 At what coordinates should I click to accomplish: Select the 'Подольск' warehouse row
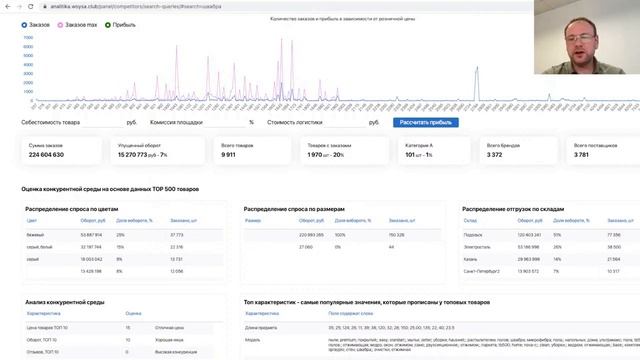tap(551, 235)
